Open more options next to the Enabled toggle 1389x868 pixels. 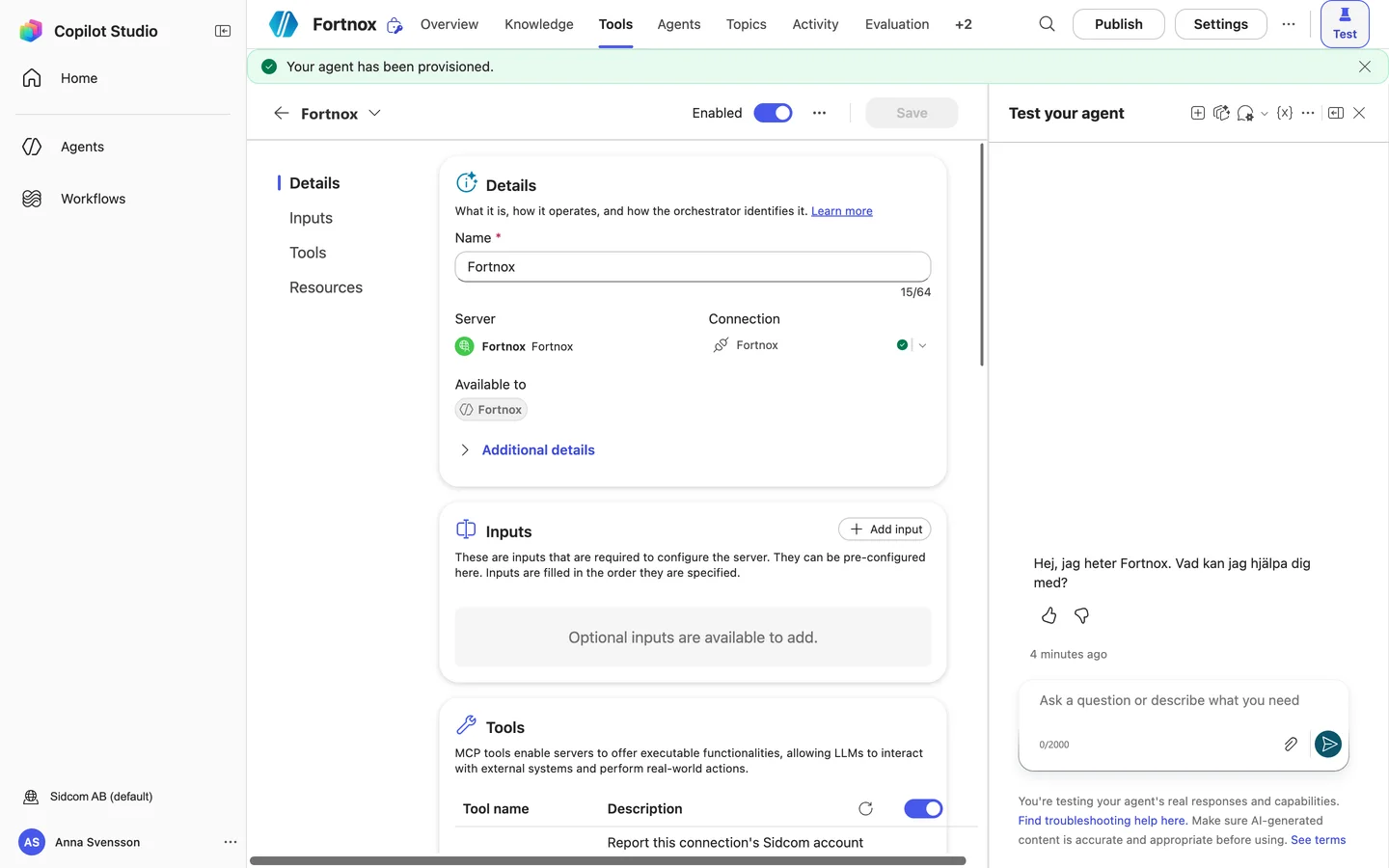coord(819,113)
